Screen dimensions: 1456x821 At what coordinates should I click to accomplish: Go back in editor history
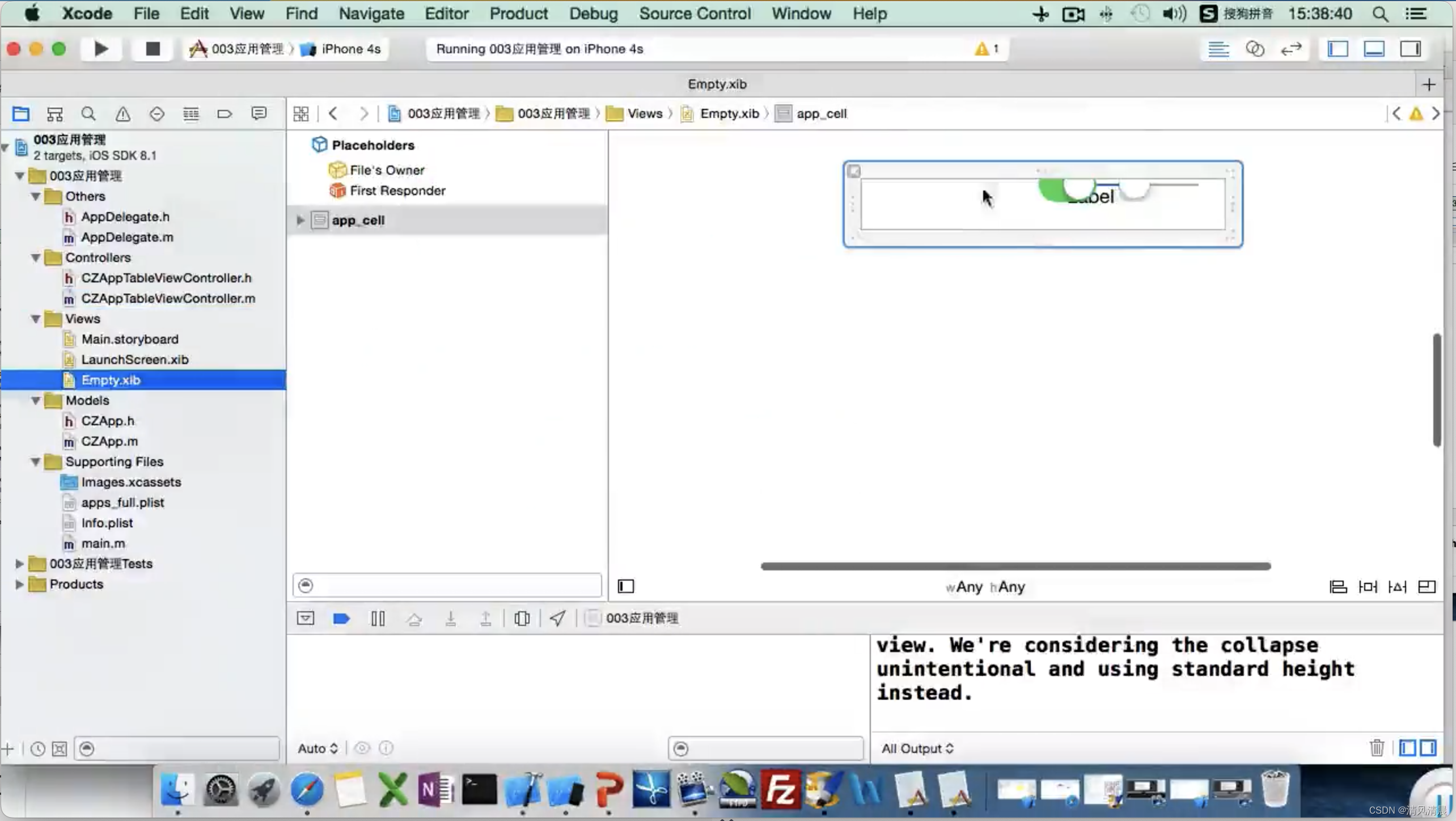click(x=333, y=114)
